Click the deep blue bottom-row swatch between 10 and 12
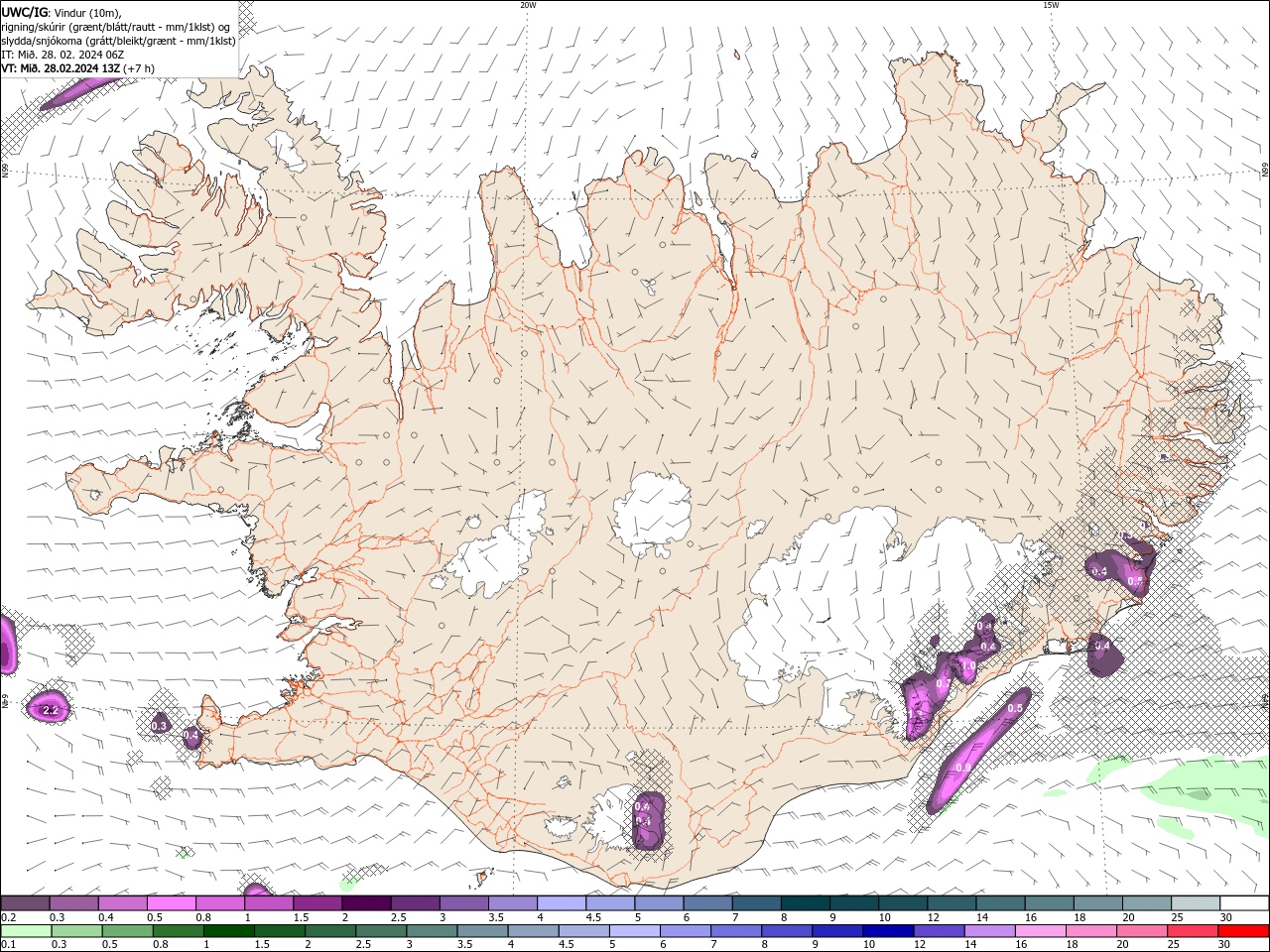Screen dimensions: 1270x952 point(888,931)
